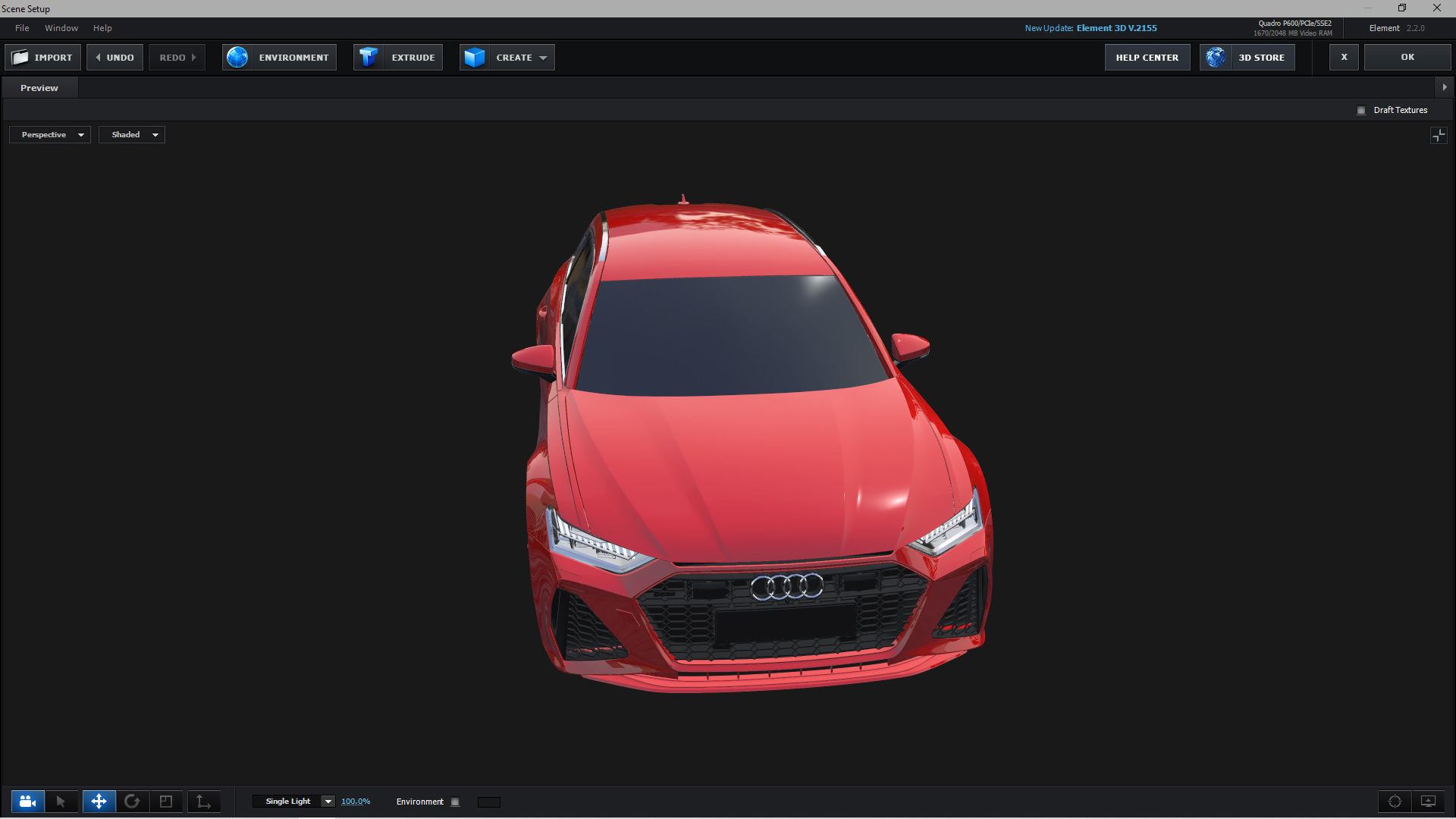This screenshot has width=1456, height=819.
Task: Activate the move tool
Action: [99, 802]
